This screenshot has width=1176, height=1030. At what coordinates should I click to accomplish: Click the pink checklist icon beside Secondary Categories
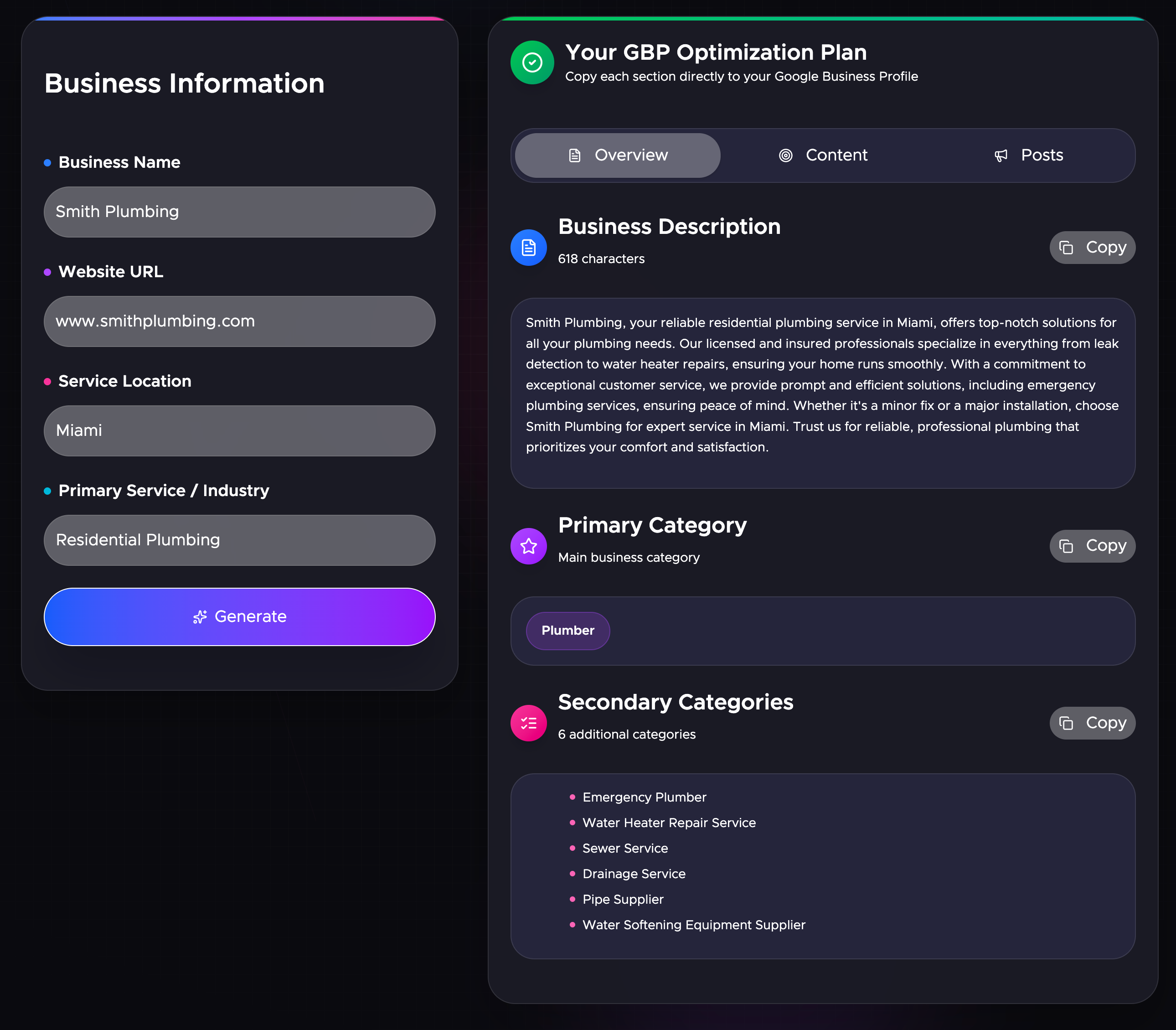tap(528, 723)
